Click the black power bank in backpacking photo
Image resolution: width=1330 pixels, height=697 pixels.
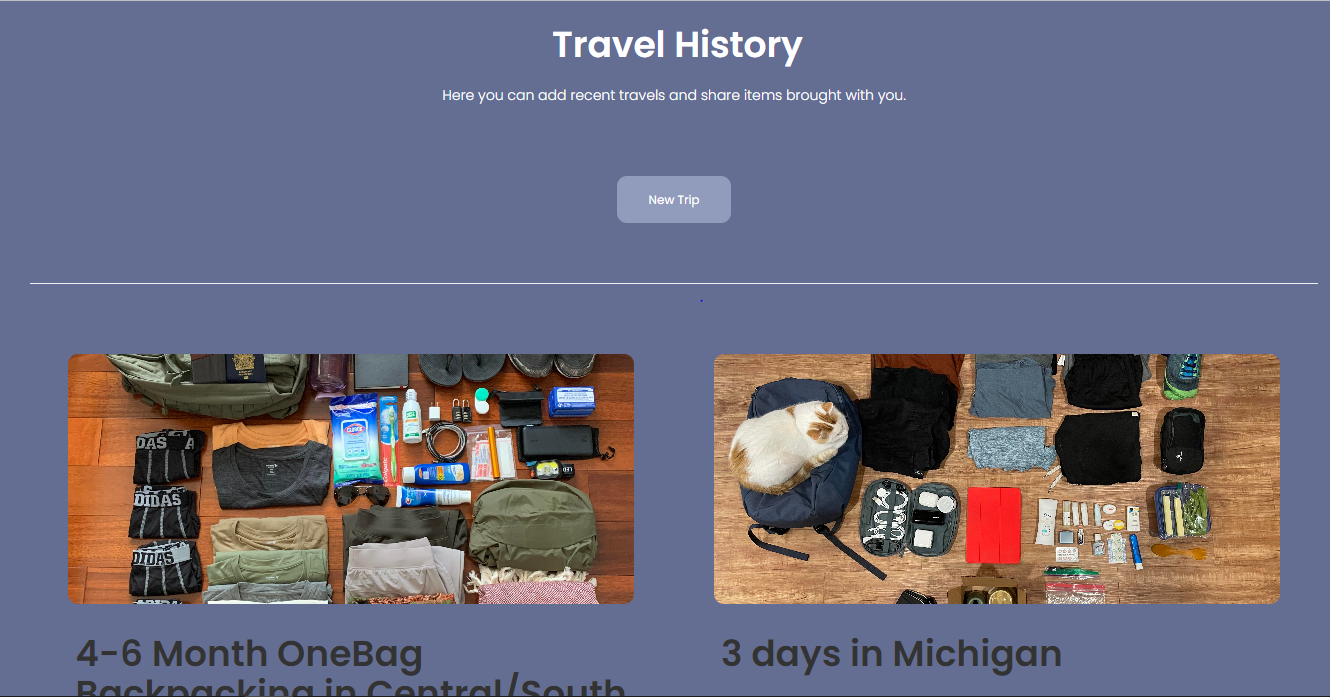[x=558, y=441]
